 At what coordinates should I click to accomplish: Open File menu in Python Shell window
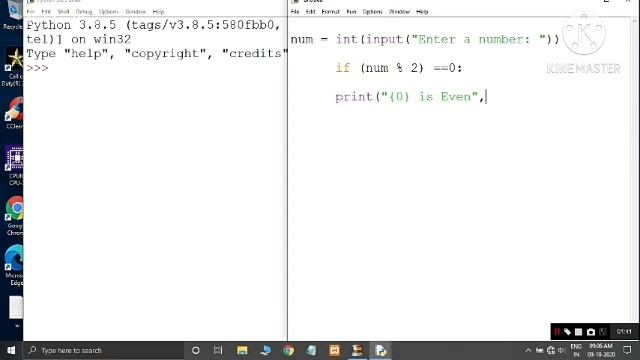click(x=31, y=12)
